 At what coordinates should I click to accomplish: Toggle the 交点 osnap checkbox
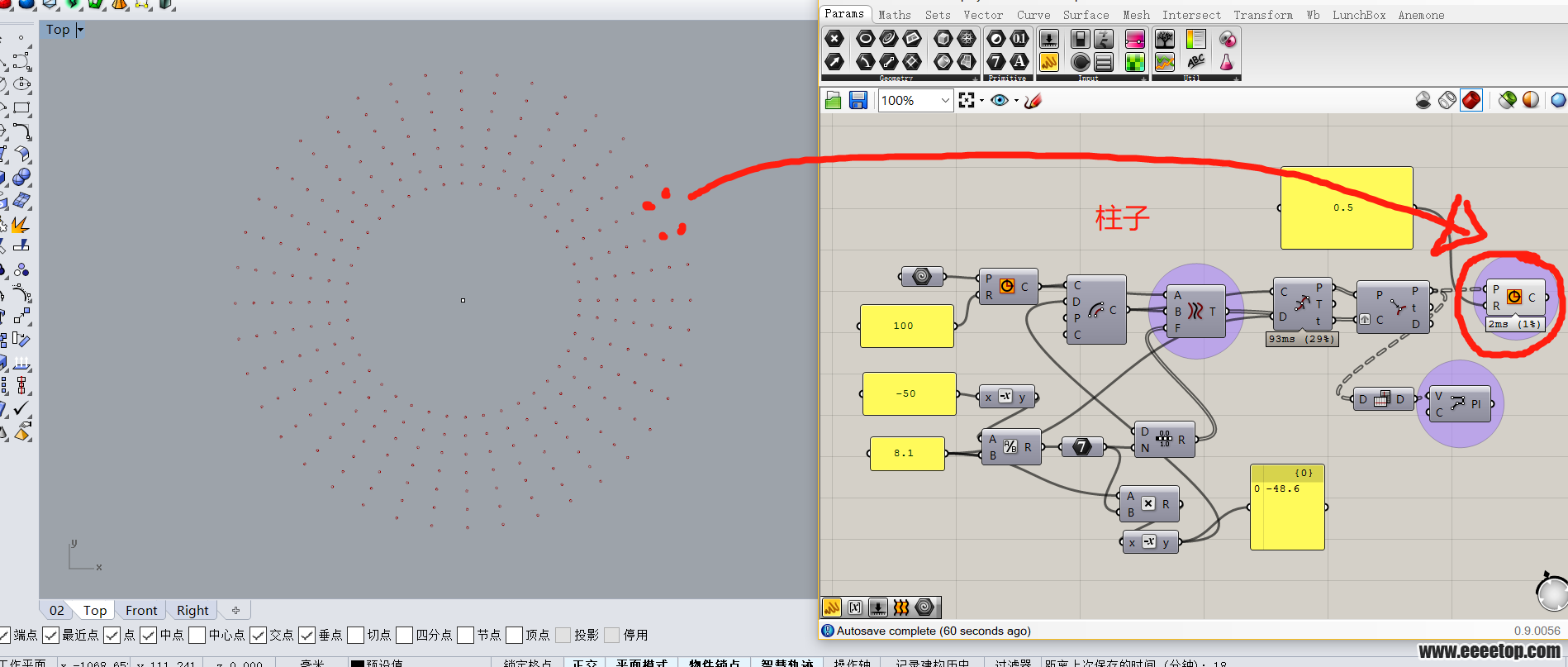tap(259, 635)
